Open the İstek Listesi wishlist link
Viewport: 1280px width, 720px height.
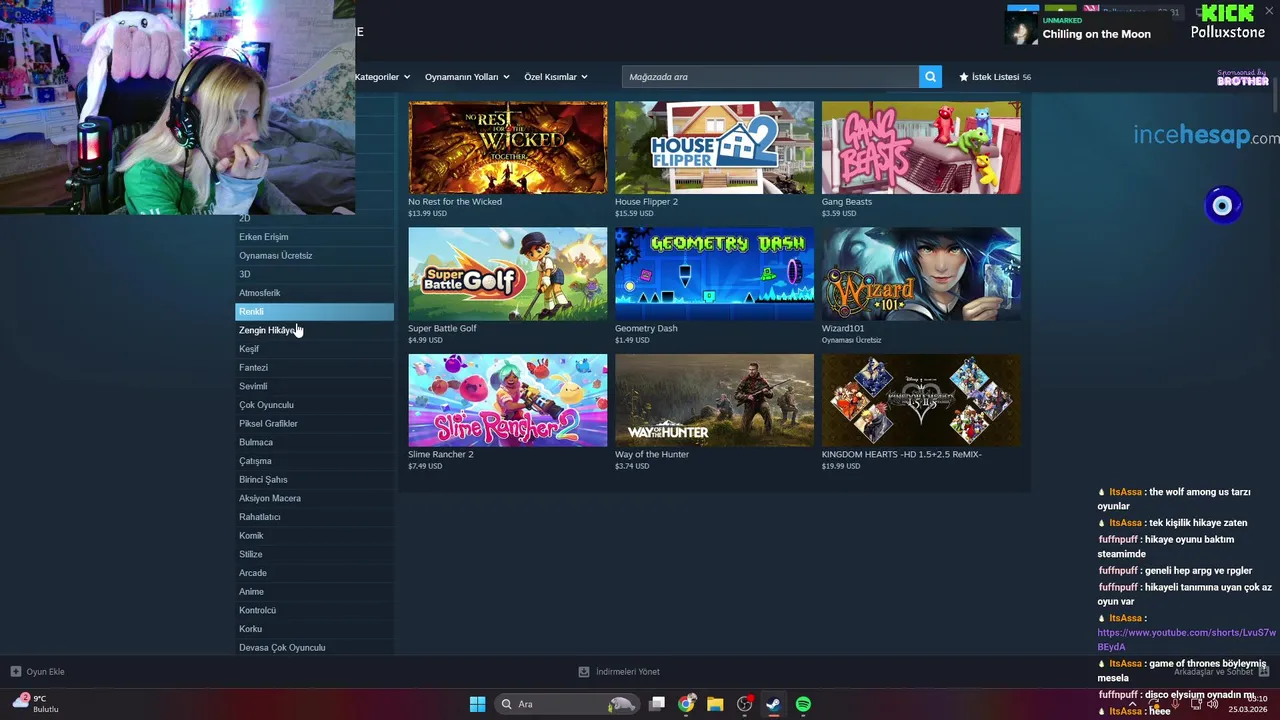995,77
